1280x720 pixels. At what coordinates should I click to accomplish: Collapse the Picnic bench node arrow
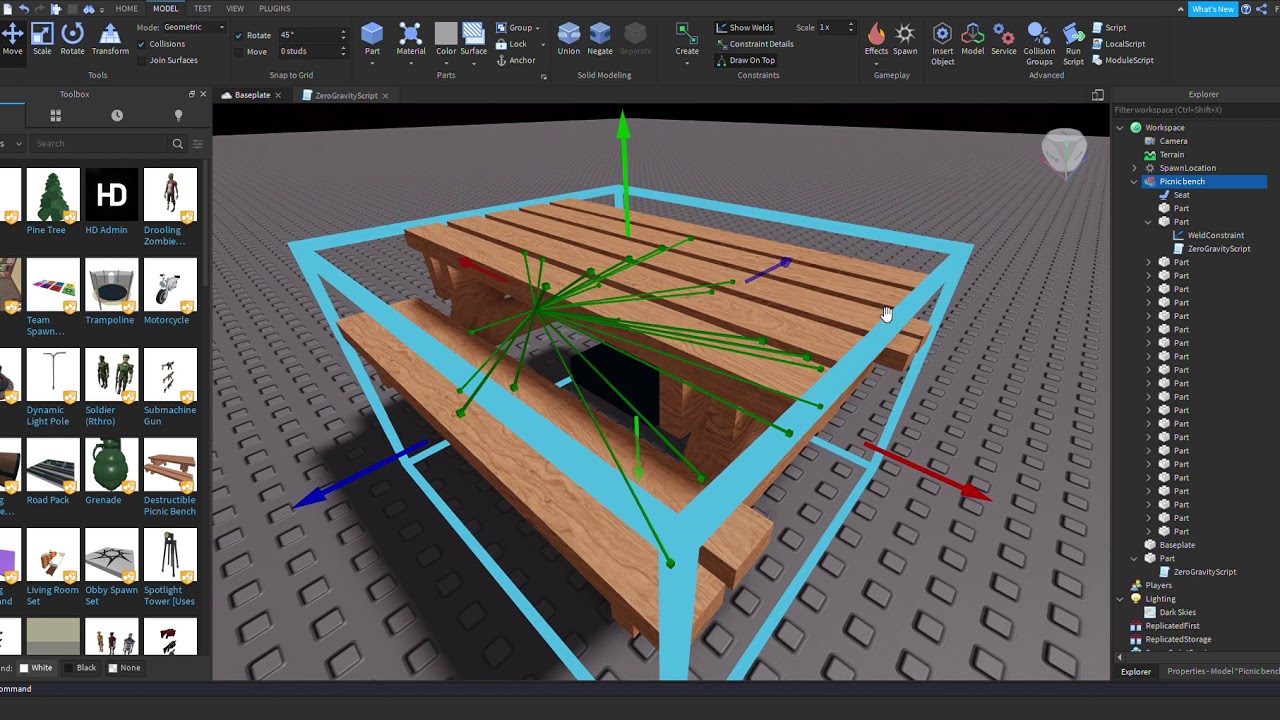tap(1134, 182)
